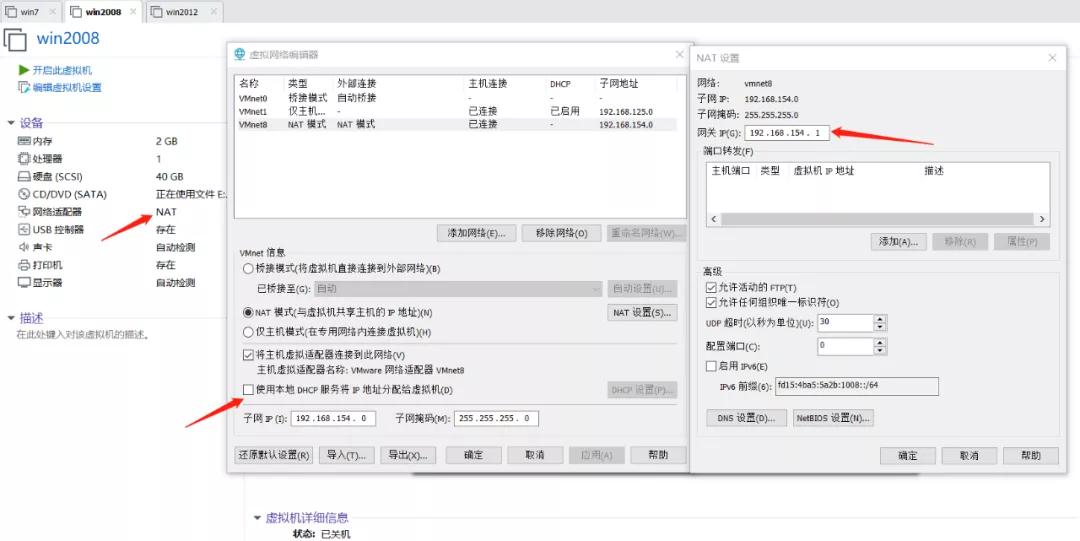
Task: Select host-only mode radio button
Action: (248, 332)
